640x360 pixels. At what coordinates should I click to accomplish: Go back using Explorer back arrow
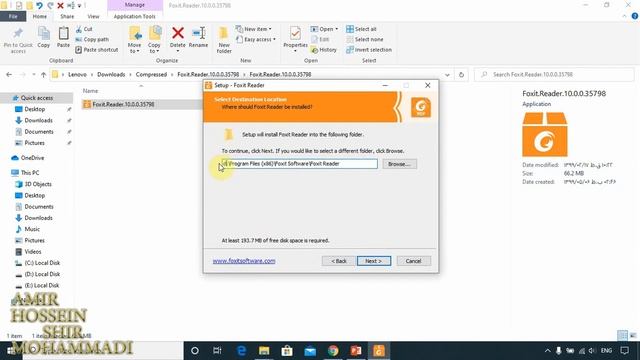pyautogui.click(x=9, y=75)
